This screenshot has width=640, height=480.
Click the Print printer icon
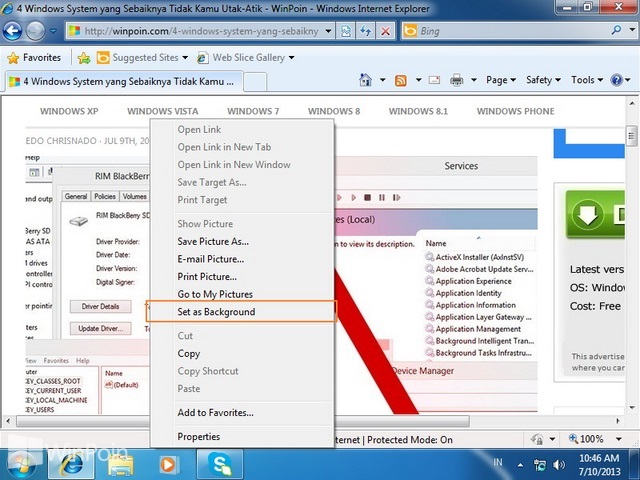coord(457,80)
